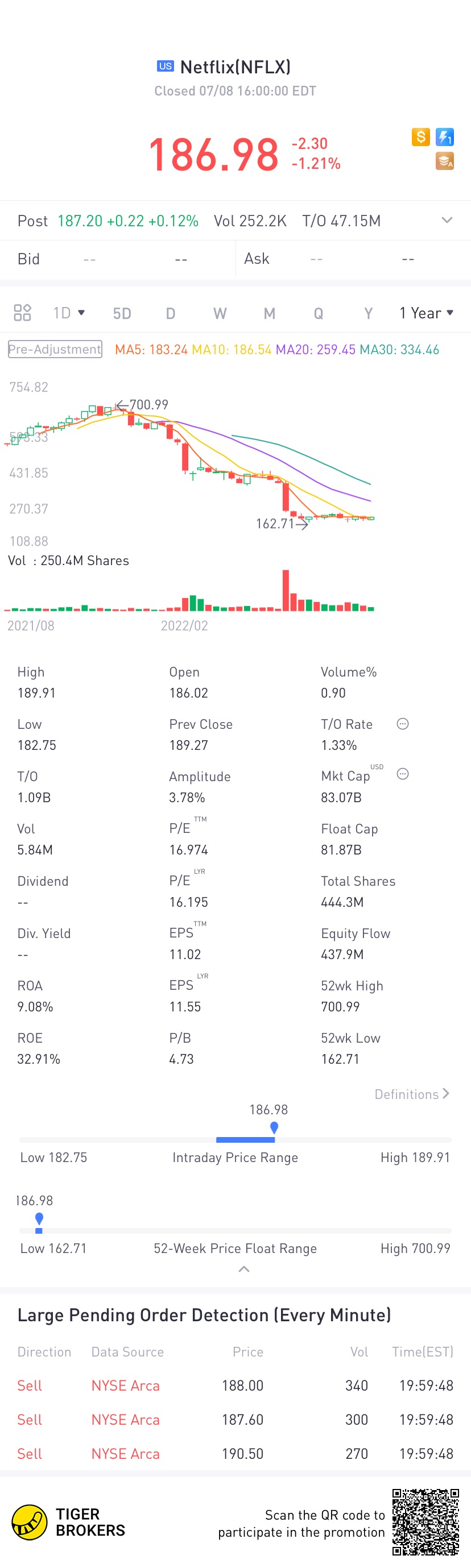Click the blue lightning bolt icon
The image size is (471, 1568).
(445, 137)
